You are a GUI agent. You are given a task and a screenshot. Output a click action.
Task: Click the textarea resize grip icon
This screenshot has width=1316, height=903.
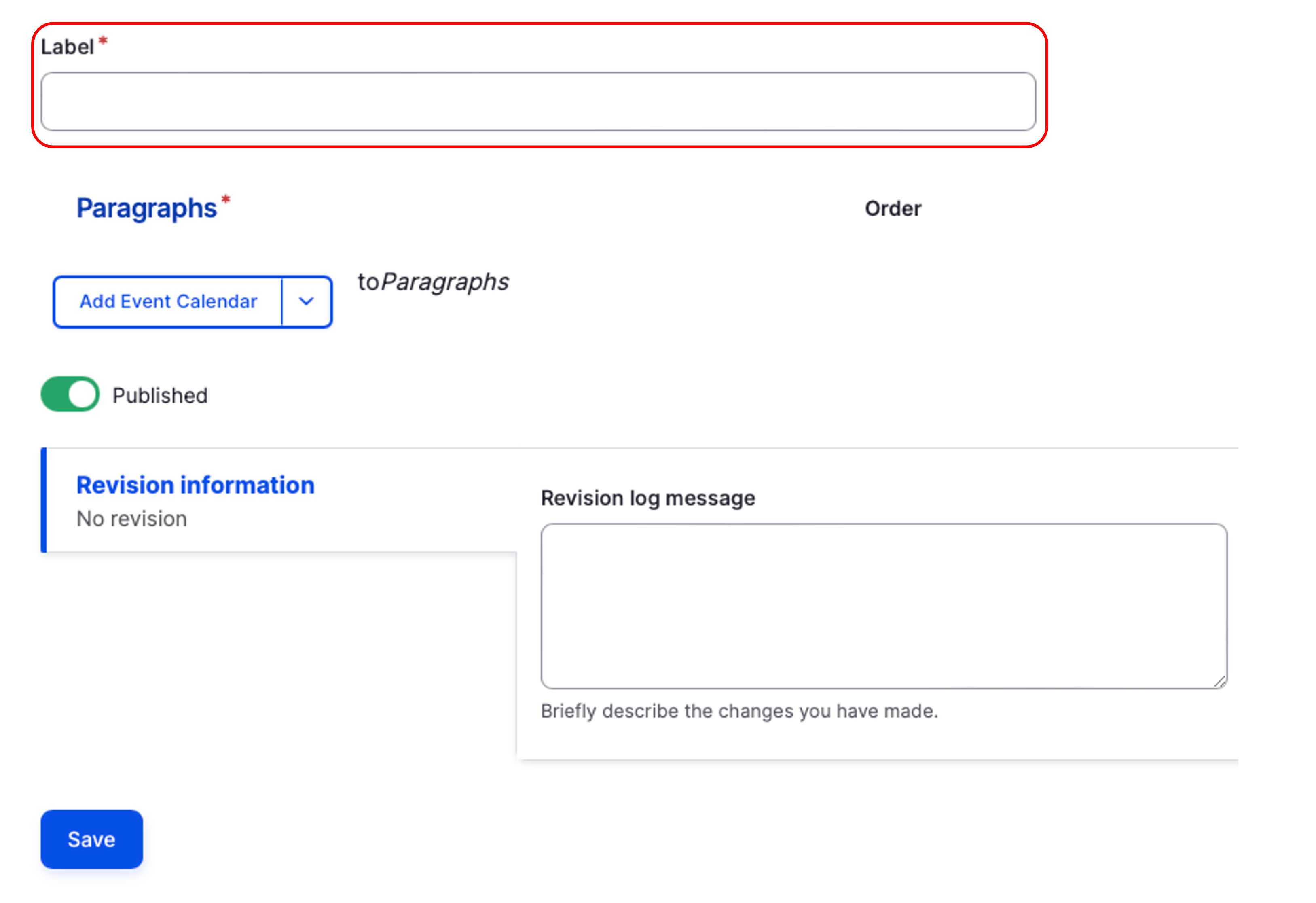click(x=1219, y=682)
